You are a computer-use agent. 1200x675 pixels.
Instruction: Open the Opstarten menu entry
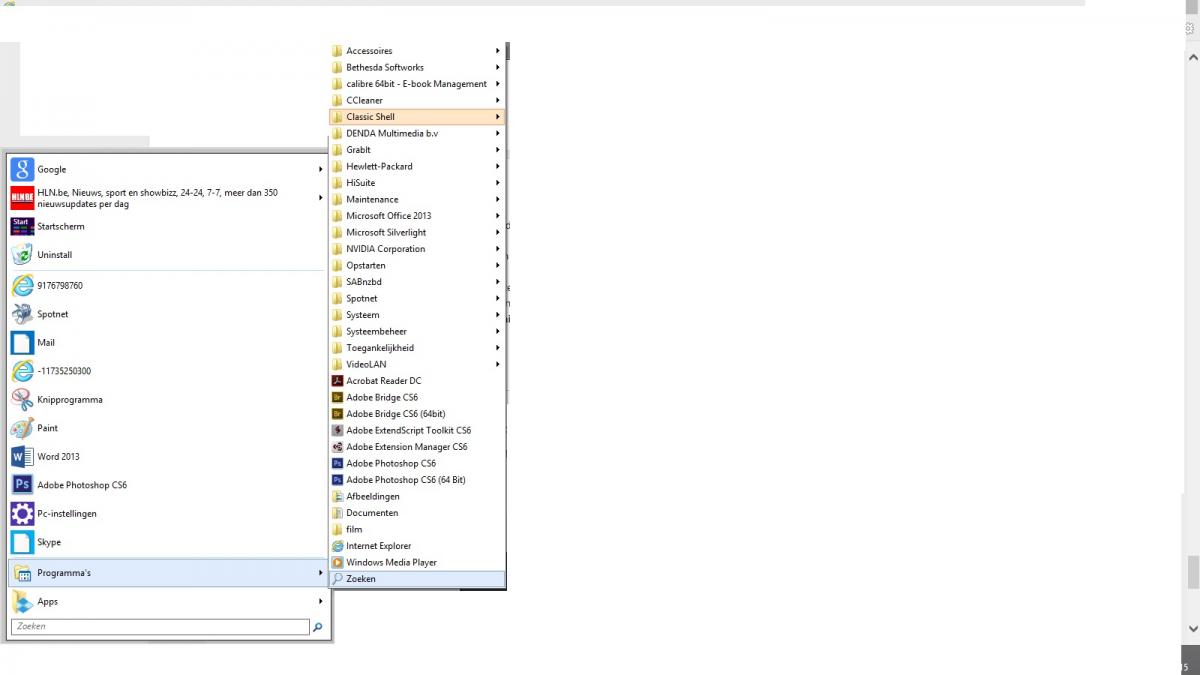[417, 265]
